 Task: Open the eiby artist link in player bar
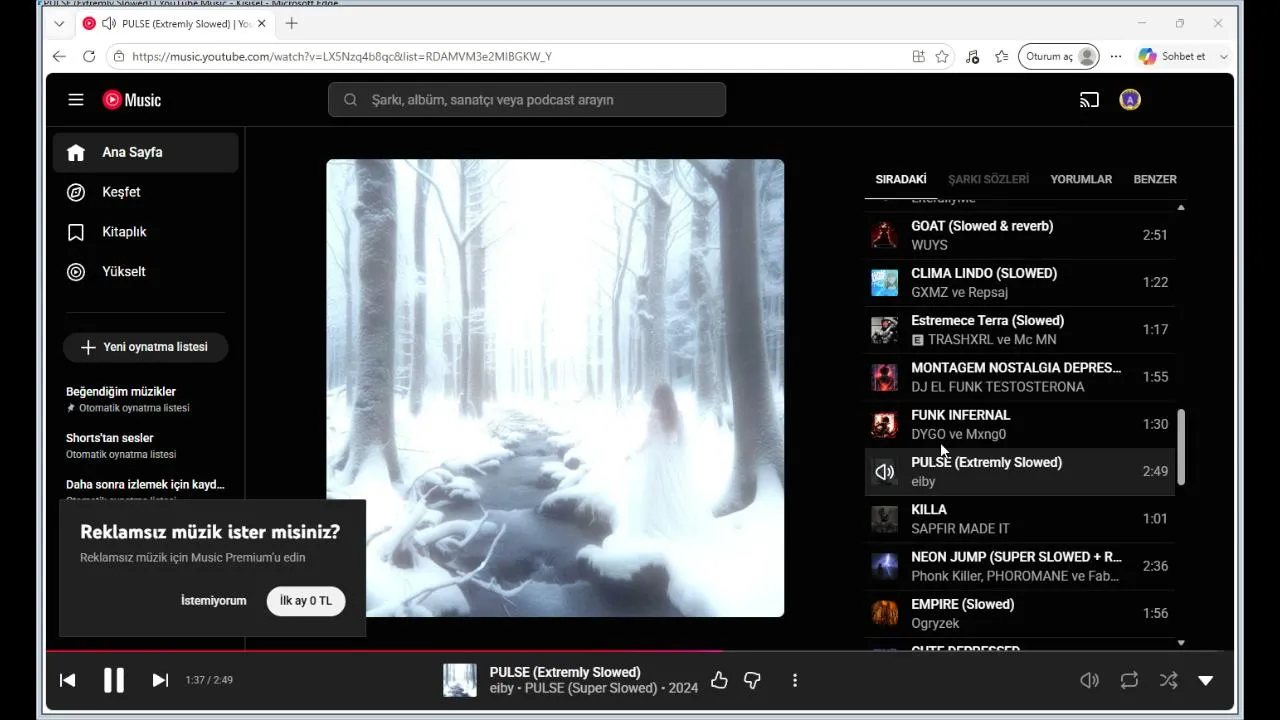point(502,688)
